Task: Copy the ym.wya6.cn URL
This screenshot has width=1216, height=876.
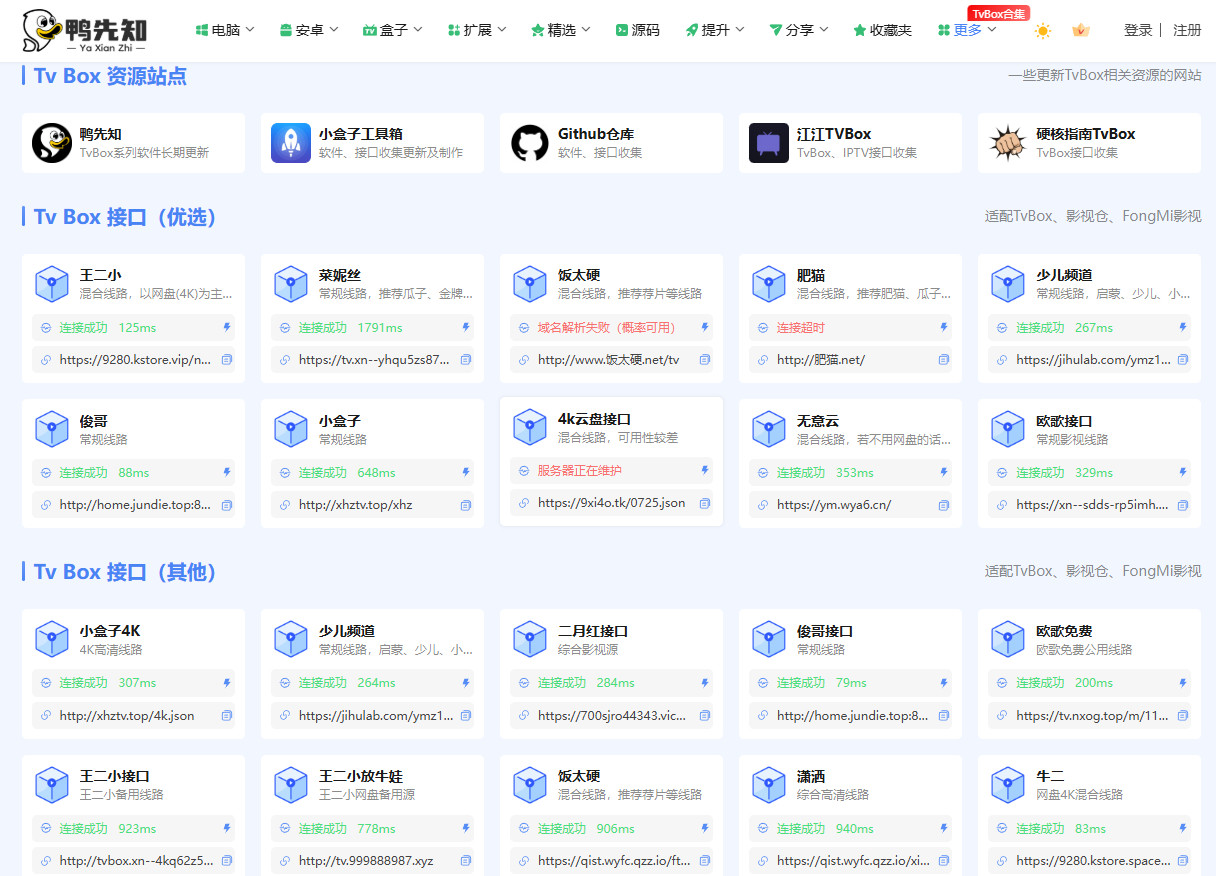Action: pos(944,505)
